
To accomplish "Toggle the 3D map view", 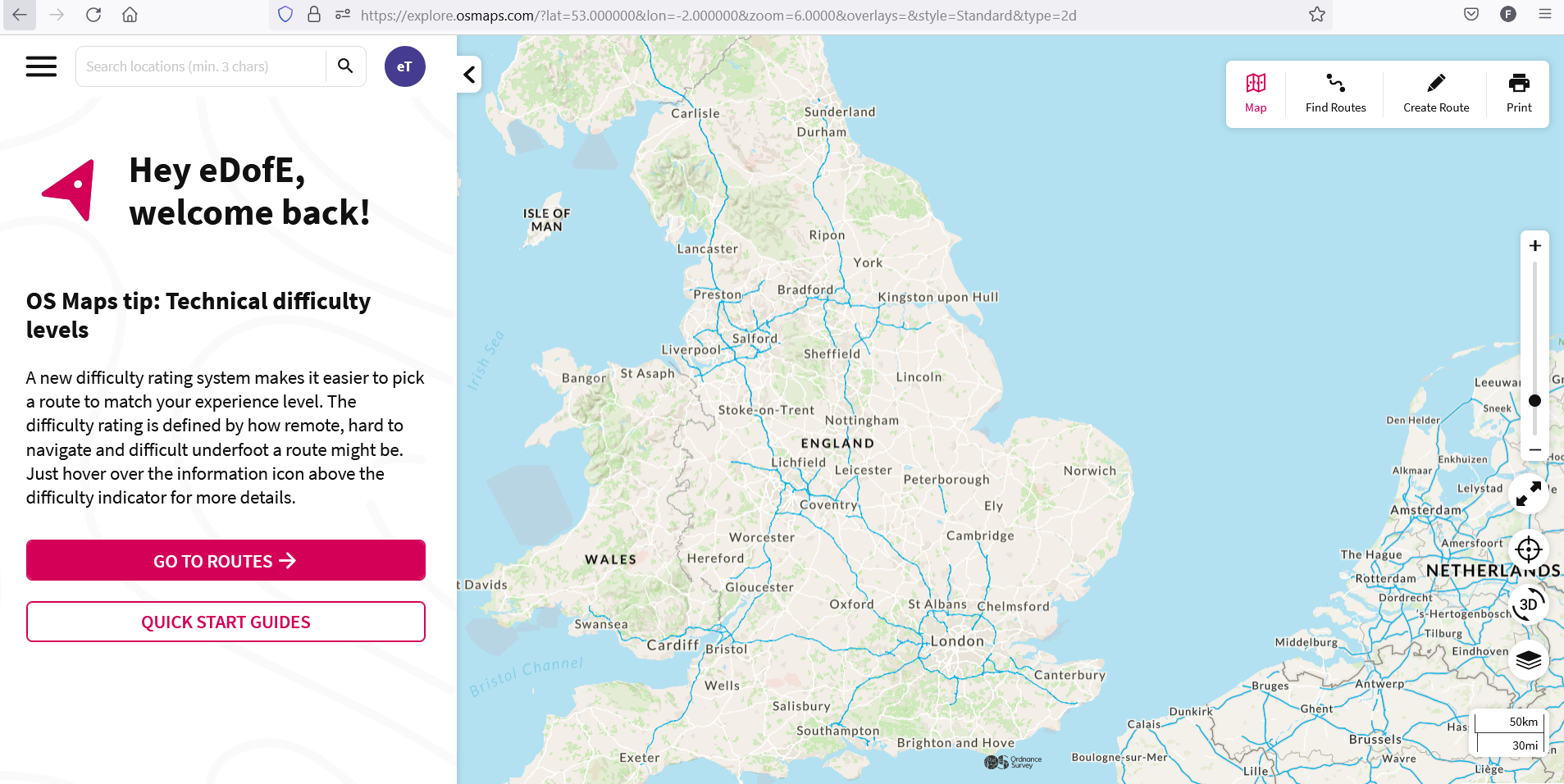I will tap(1527, 604).
